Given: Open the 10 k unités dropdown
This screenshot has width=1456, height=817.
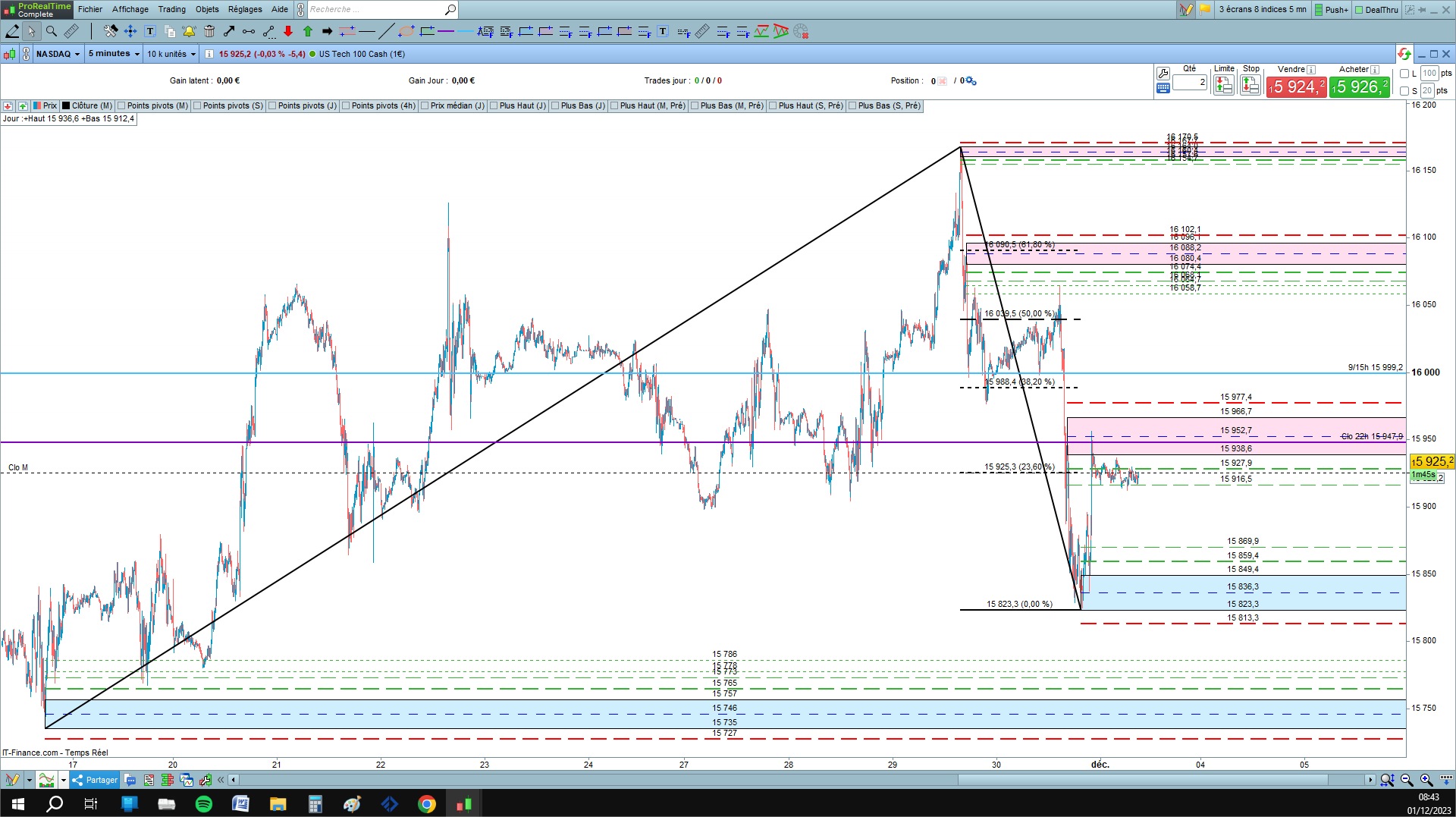Looking at the screenshot, I should [x=171, y=54].
